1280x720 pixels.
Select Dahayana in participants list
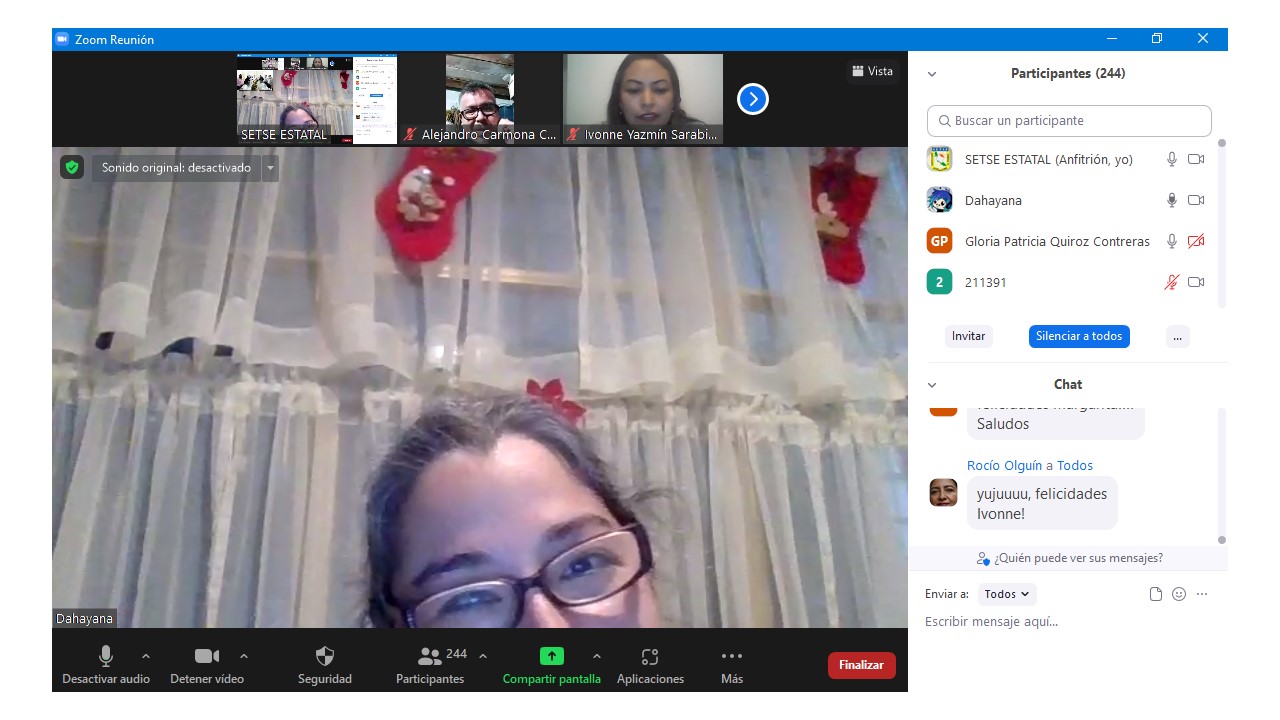(x=1067, y=200)
